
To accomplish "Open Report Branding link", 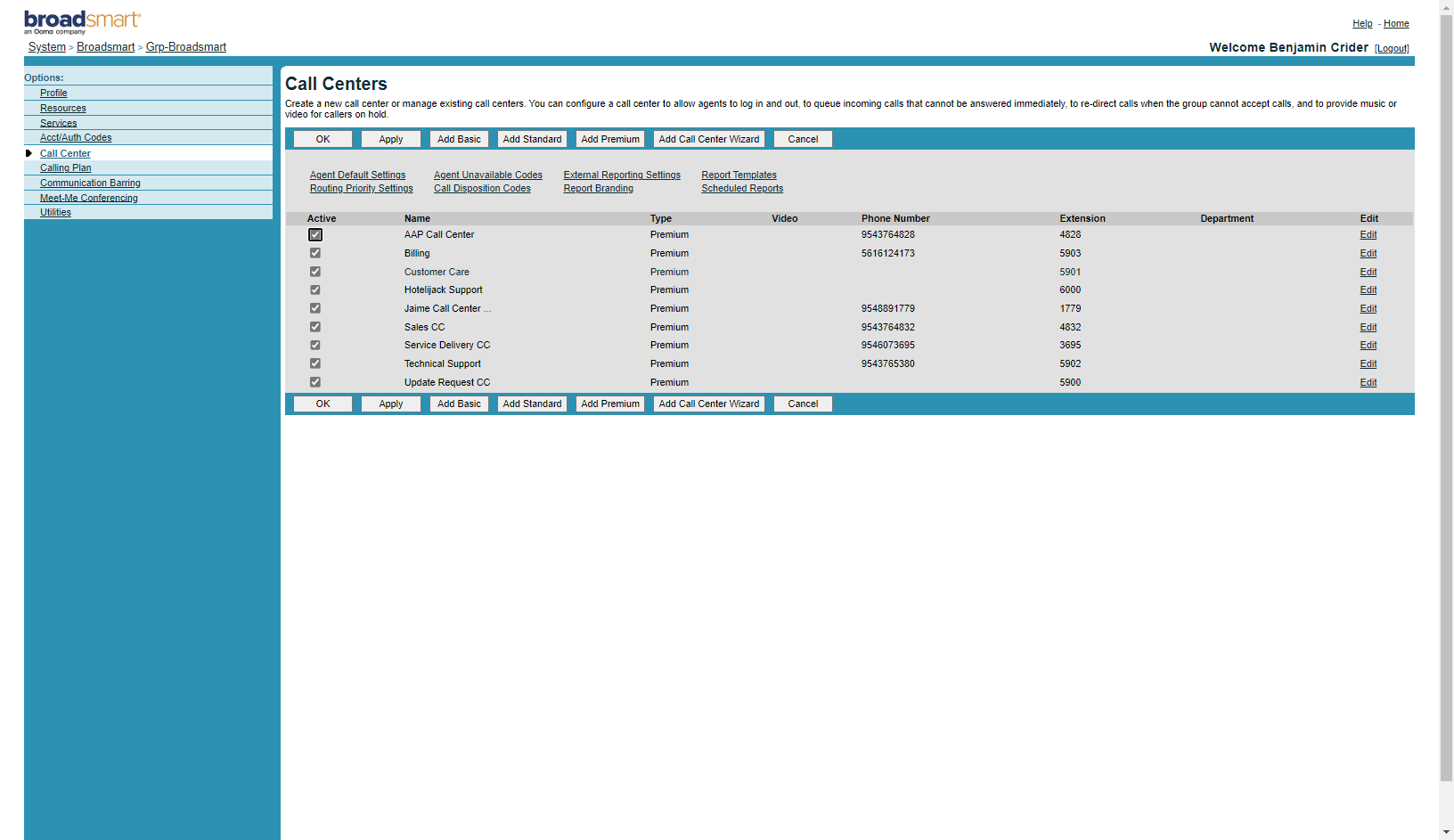I will click(x=599, y=188).
